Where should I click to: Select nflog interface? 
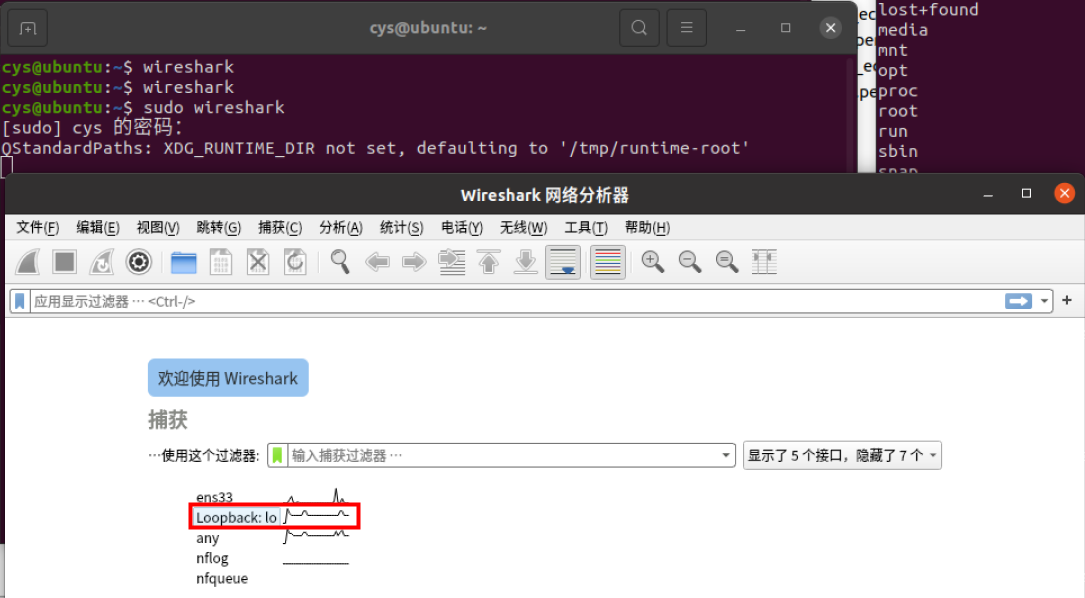tap(212, 558)
